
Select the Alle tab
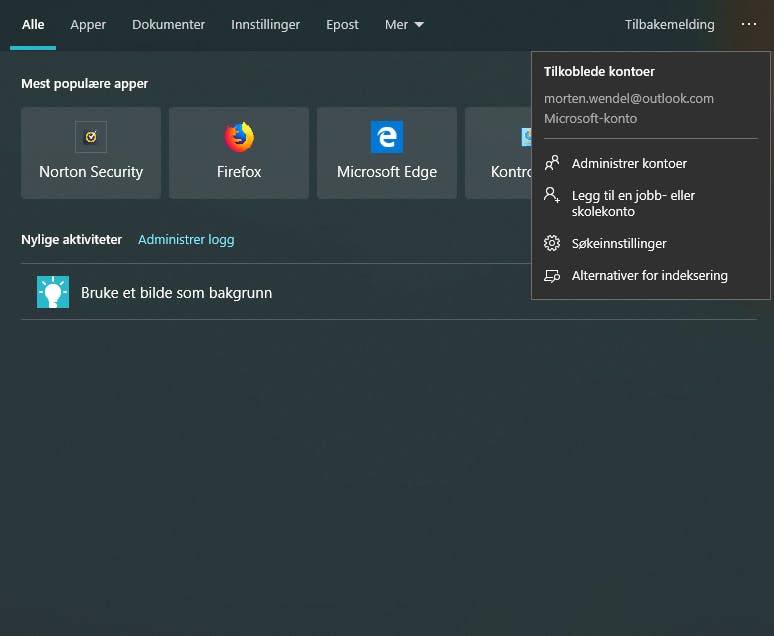(x=33, y=24)
